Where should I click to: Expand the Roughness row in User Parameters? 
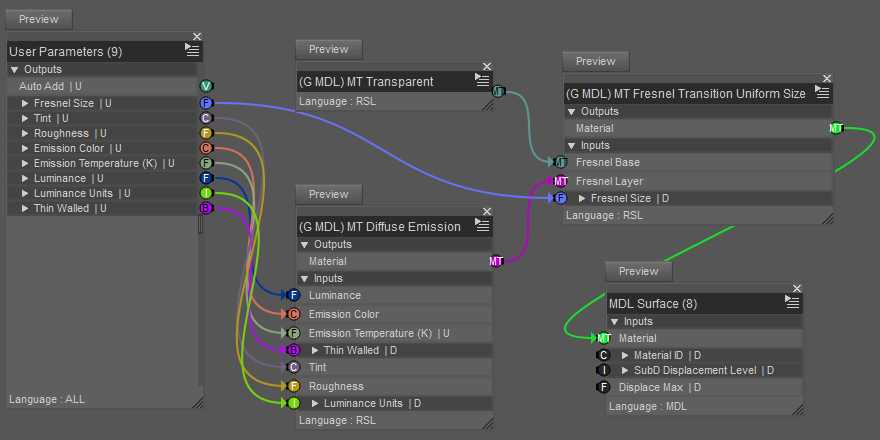tap(25, 134)
